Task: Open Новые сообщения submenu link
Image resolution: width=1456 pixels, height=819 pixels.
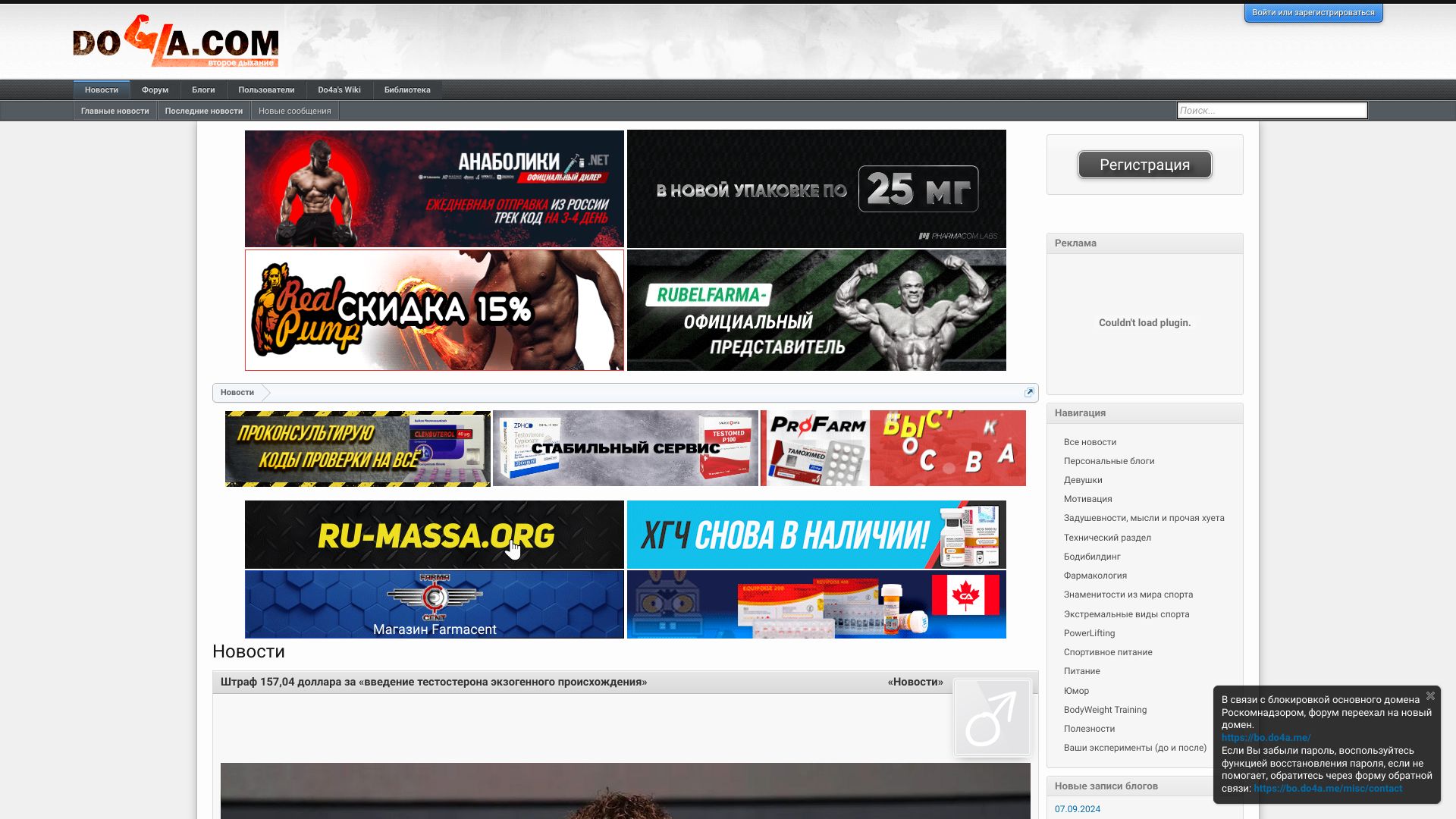Action: coord(295,111)
